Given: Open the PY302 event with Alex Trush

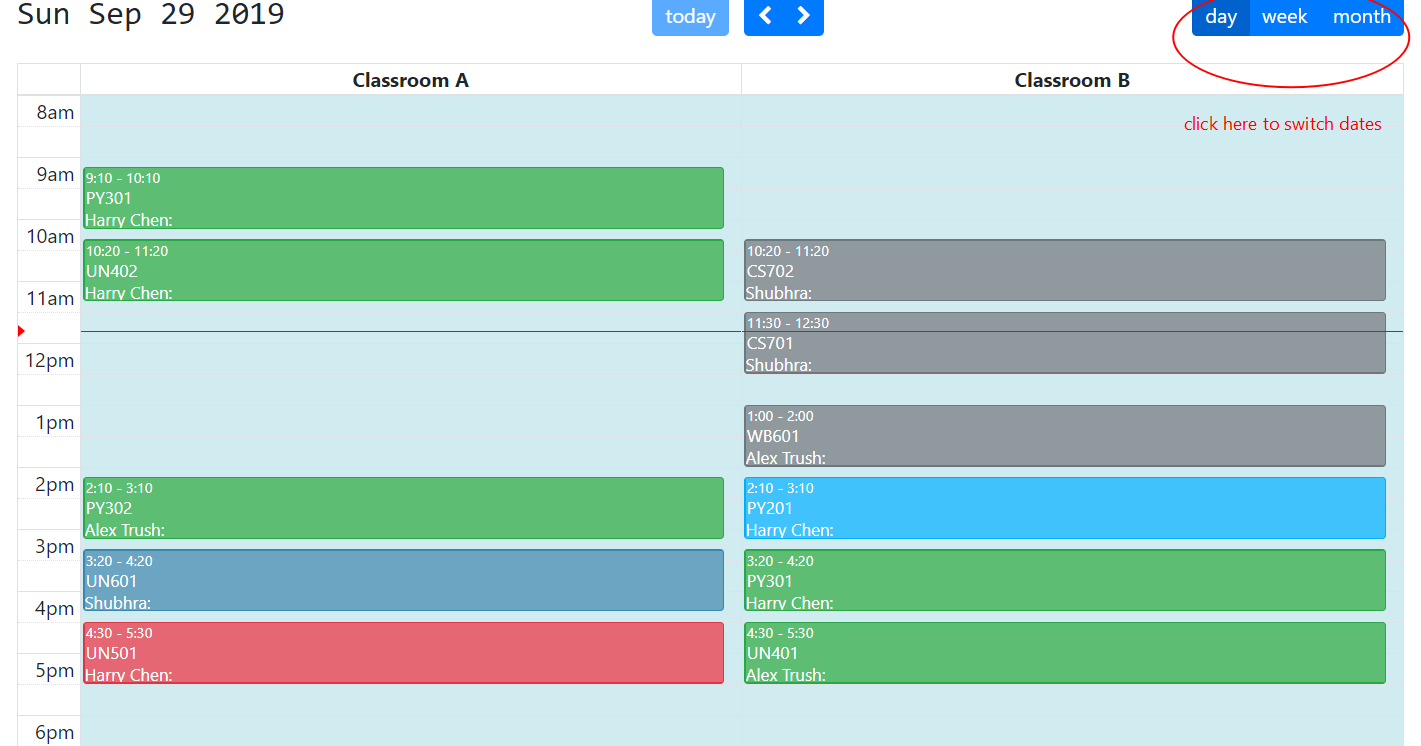Looking at the screenshot, I should coord(403,508).
